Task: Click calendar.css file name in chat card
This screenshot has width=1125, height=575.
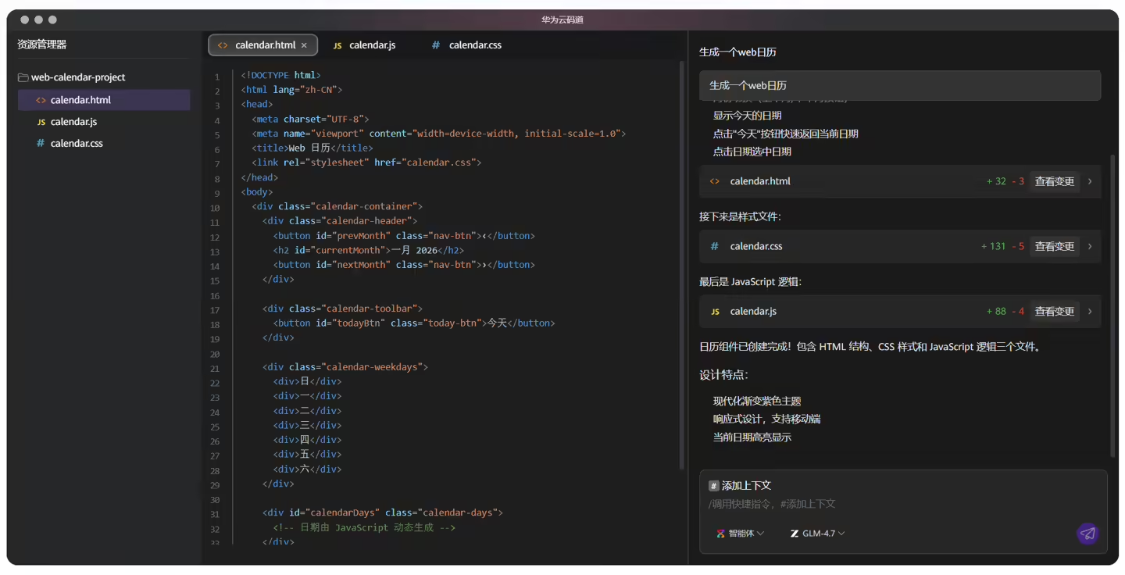Action: coord(756,246)
